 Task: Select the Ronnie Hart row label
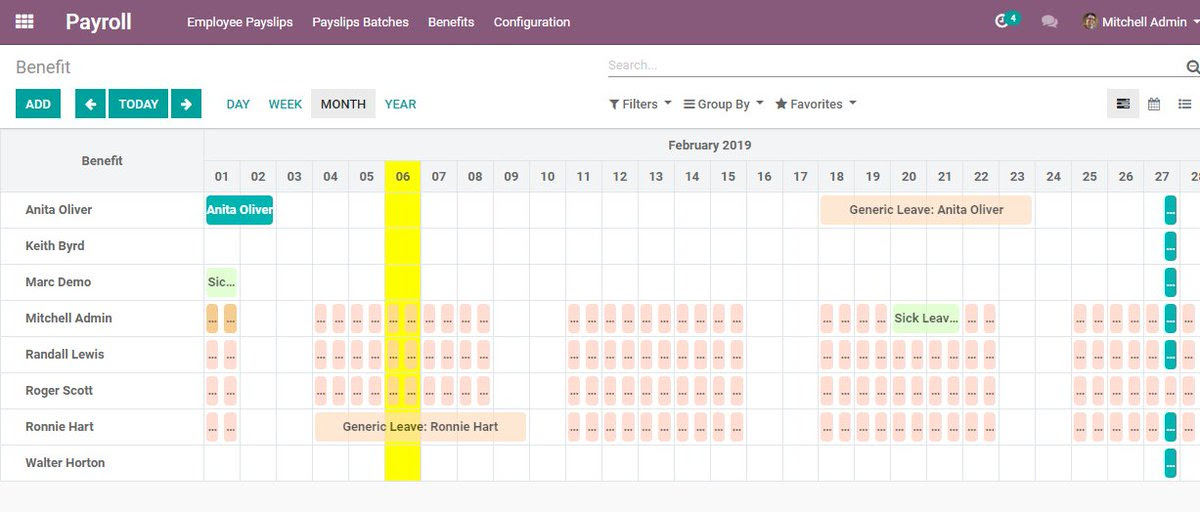(x=60, y=426)
